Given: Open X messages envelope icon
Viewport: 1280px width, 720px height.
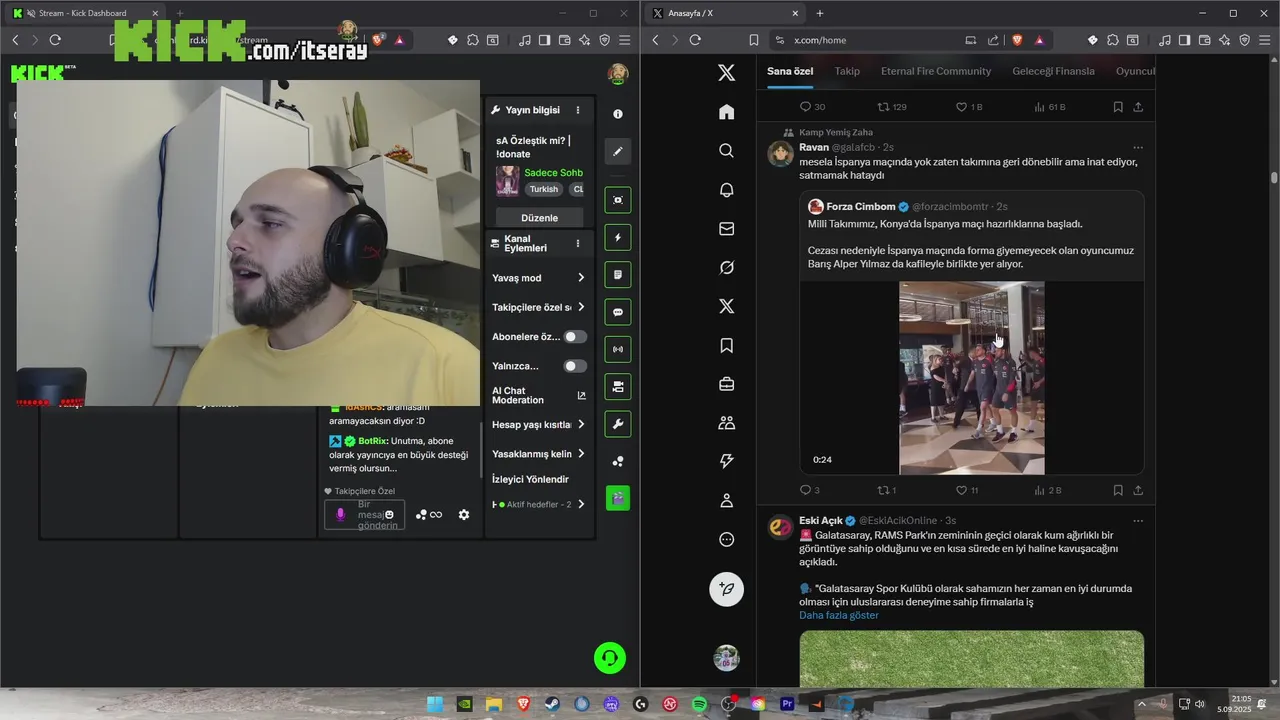Looking at the screenshot, I should (727, 228).
